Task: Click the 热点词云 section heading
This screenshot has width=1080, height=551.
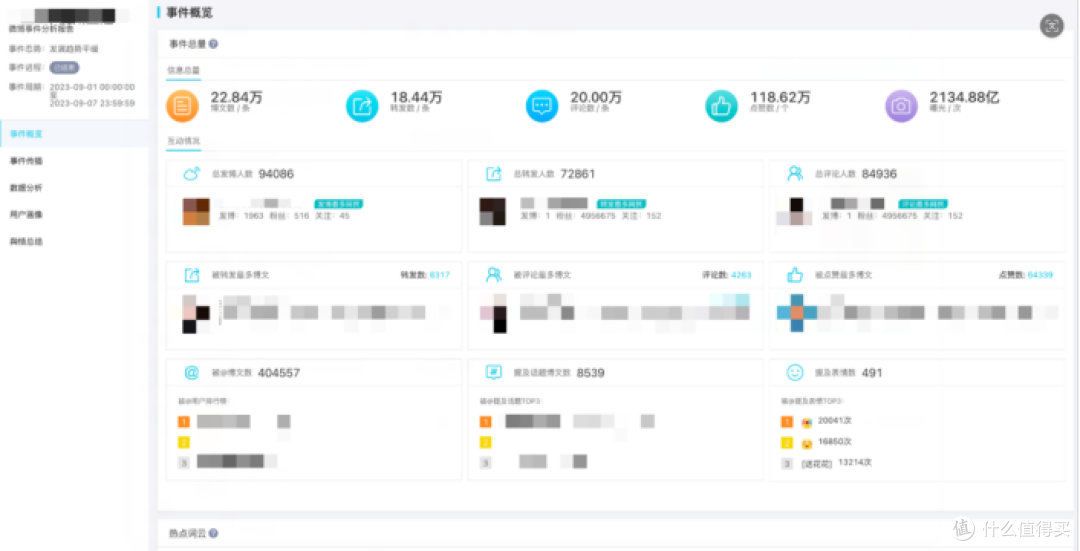Action: tap(187, 533)
